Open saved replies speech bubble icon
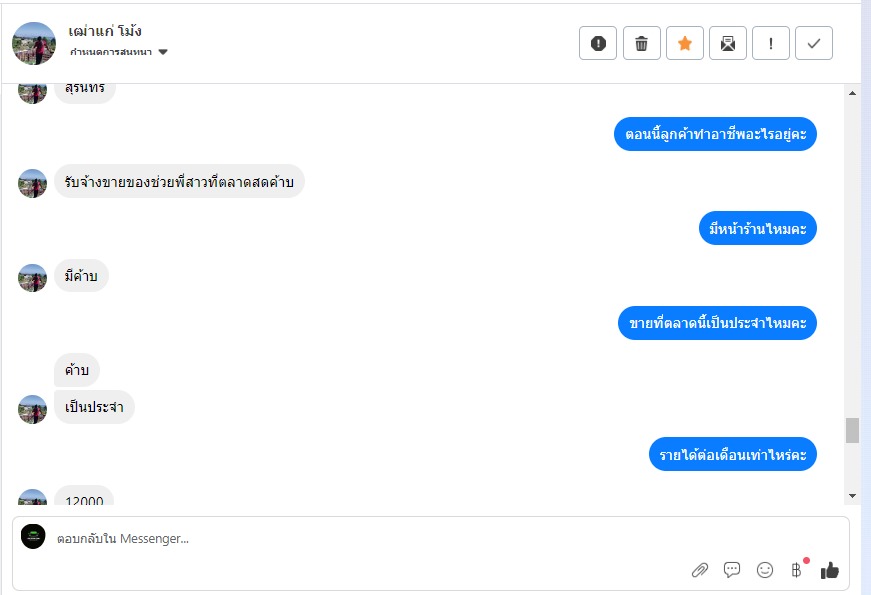The width and height of the screenshot is (871, 595). [x=732, y=569]
